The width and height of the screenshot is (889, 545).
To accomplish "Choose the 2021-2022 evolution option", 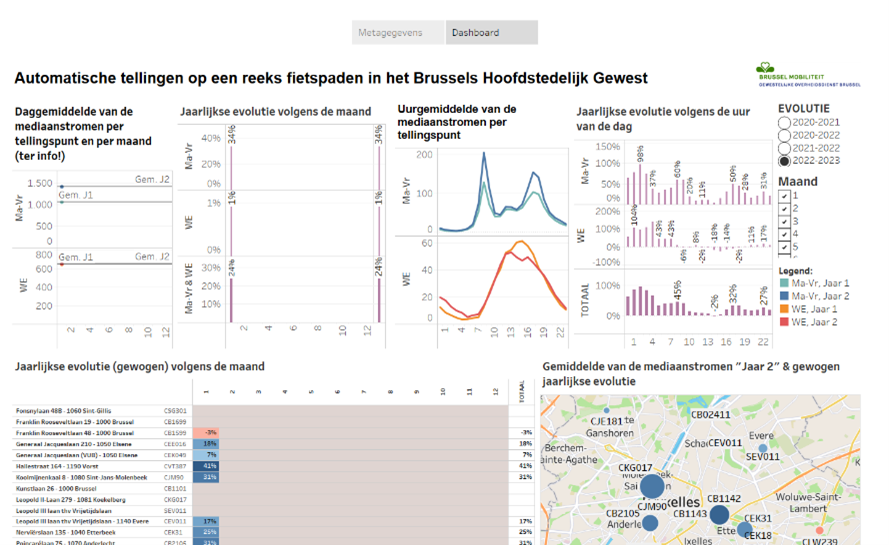I will coord(784,148).
